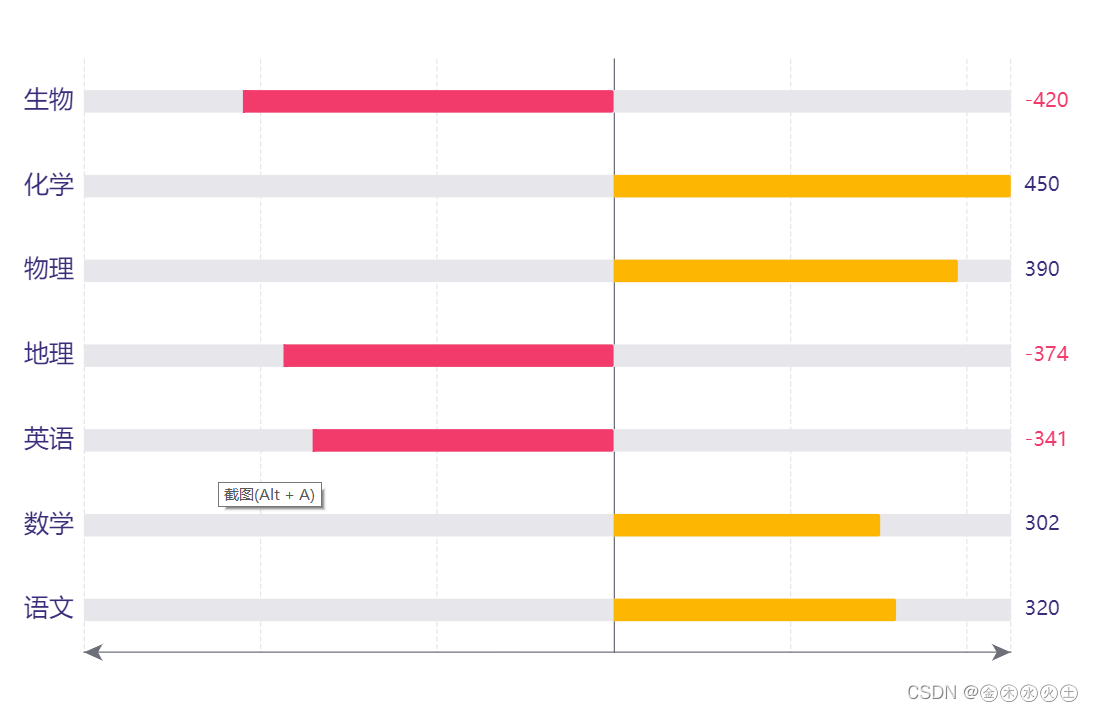
Task: Click the red 生物 bar
Action: click(x=428, y=101)
